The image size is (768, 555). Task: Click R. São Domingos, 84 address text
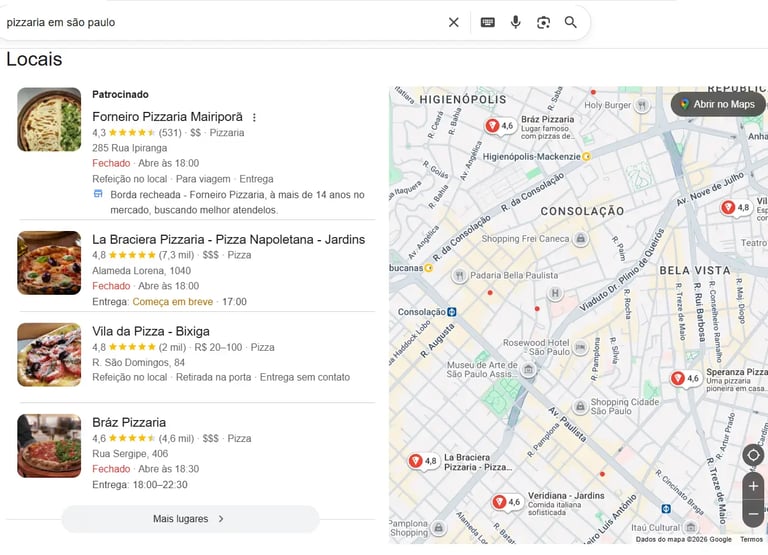tap(138, 362)
